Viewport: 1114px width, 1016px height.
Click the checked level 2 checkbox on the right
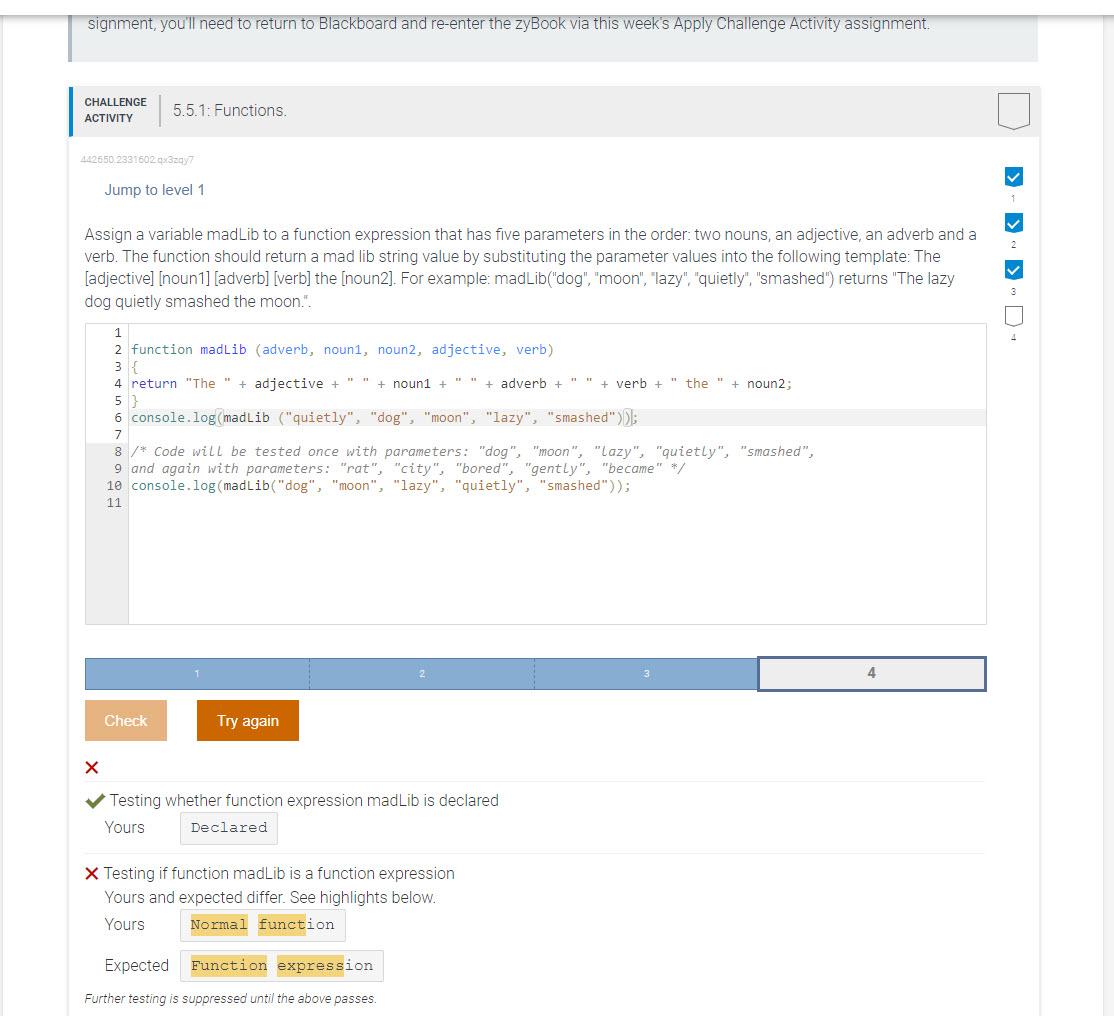coord(1013,222)
